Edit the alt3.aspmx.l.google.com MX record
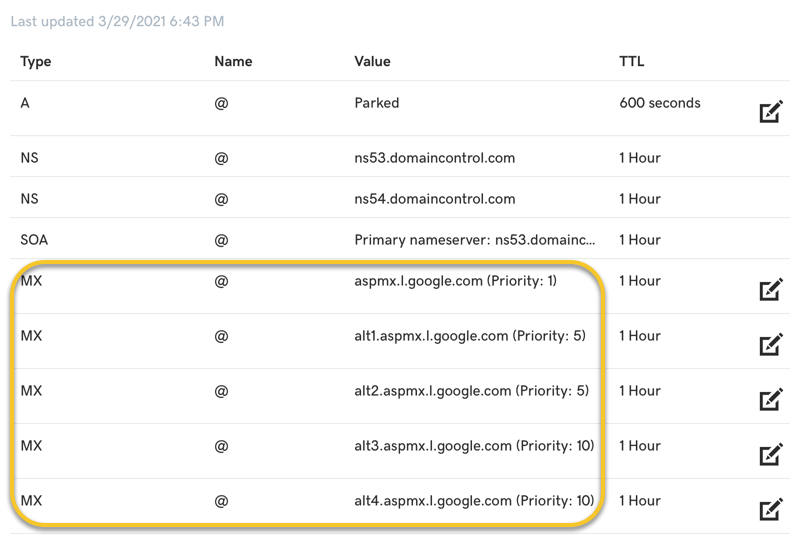Image resolution: width=803 pixels, height=548 pixels. coord(770,455)
